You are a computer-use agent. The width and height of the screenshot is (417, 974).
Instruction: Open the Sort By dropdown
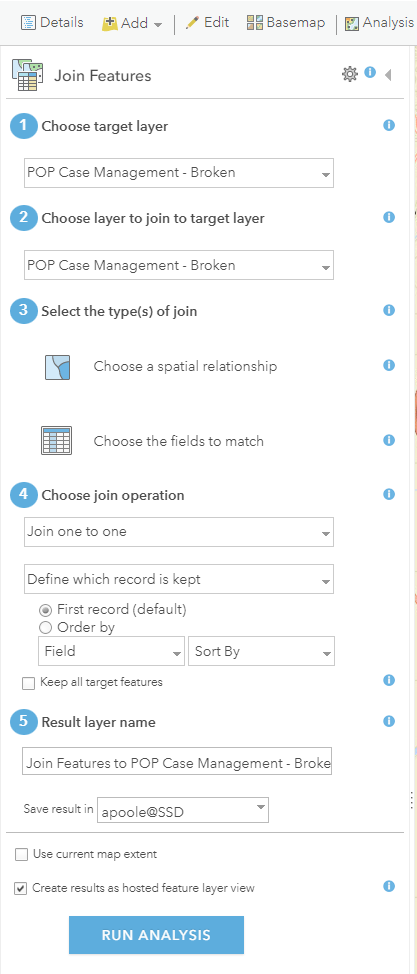click(262, 652)
